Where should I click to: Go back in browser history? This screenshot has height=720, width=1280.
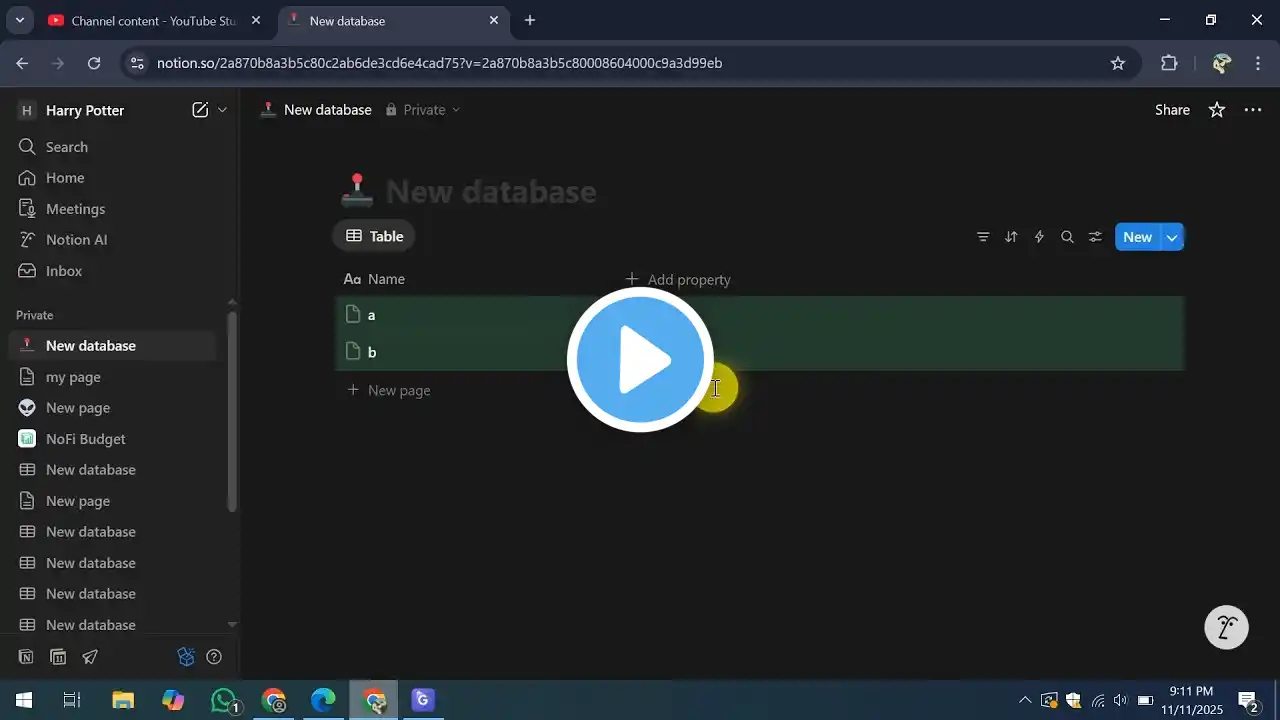[22, 63]
